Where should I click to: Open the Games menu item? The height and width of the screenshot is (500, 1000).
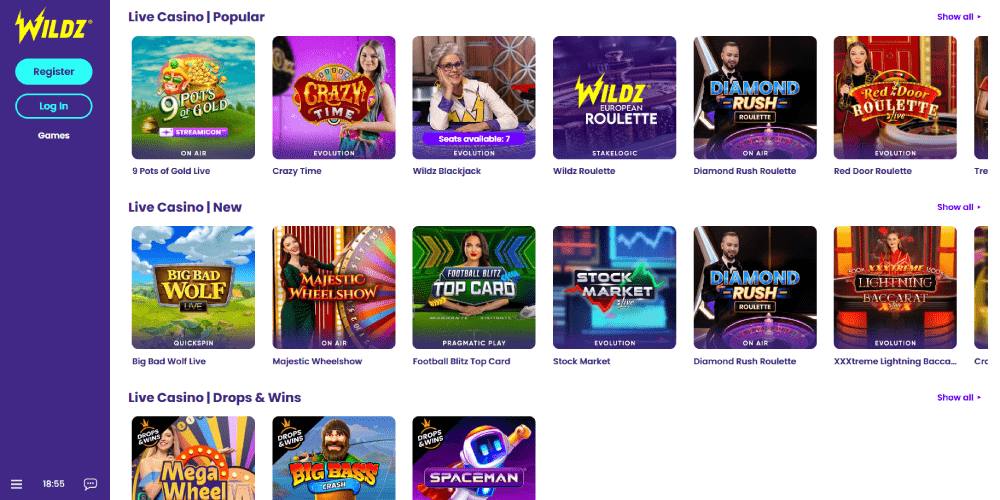click(54, 135)
